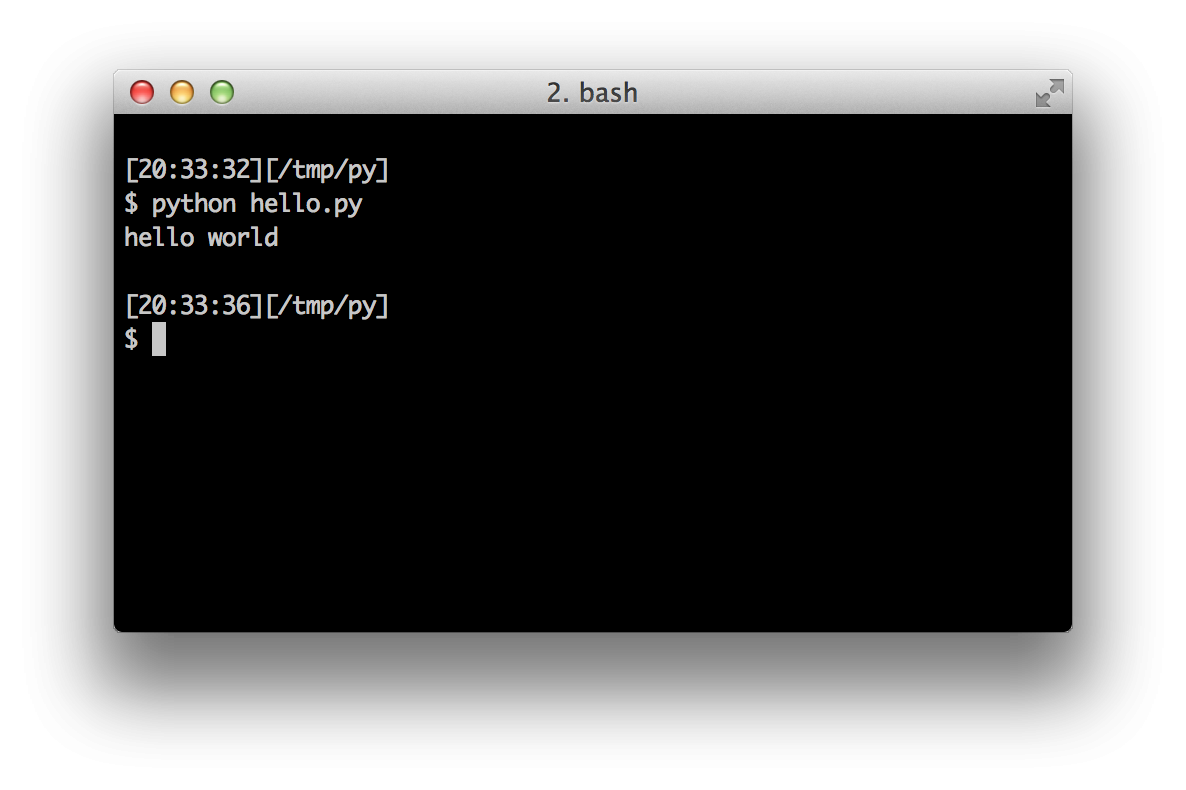Click the "2. bash" window title
Viewport: 1186px width, 790px height.
[x=592, y=93]
